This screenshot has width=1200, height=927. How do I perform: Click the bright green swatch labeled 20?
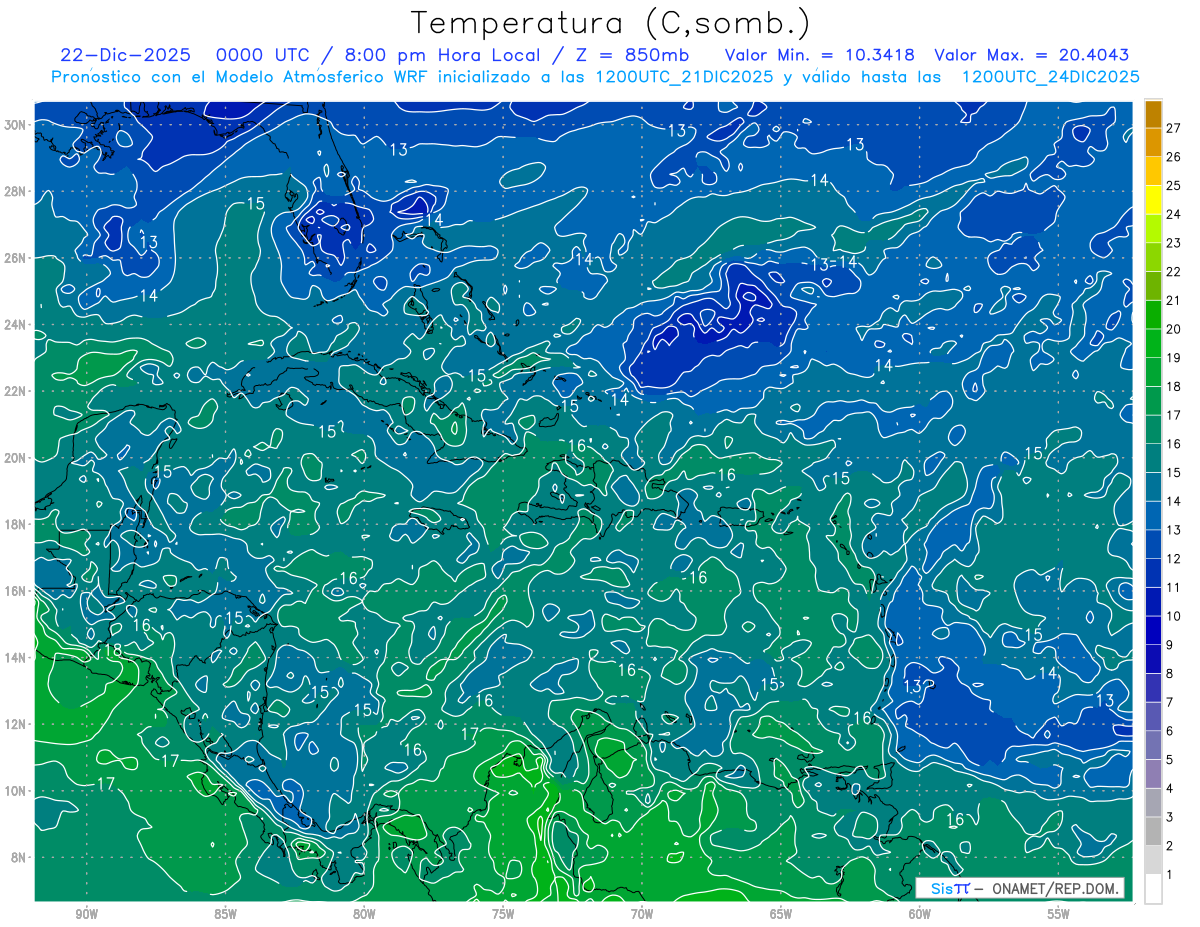[x=1153, y=314]
